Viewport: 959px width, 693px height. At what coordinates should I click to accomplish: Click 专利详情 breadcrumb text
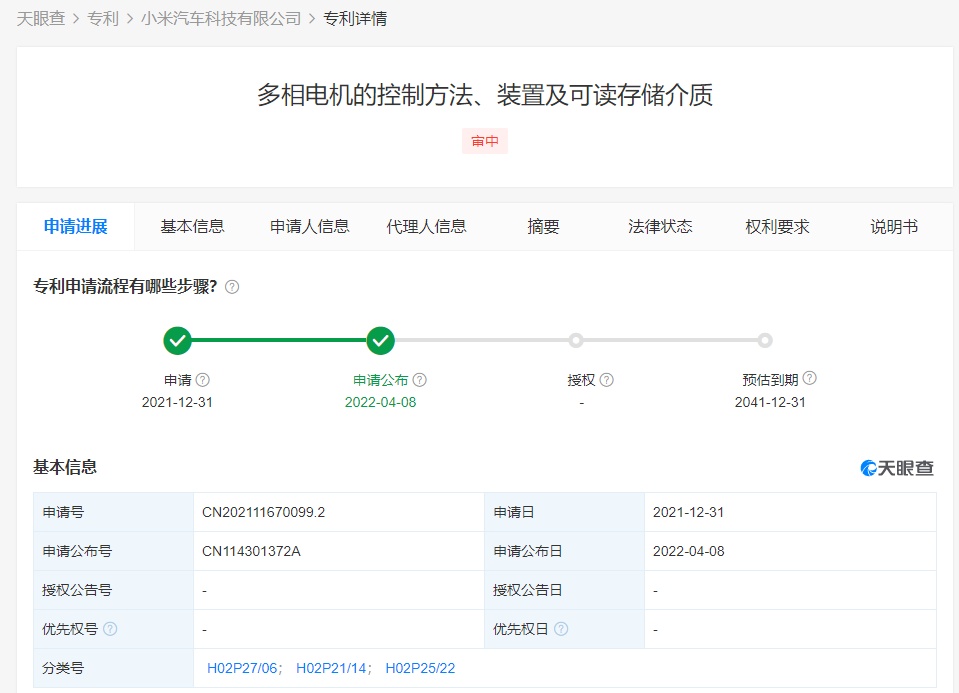[x=355, y=19]
